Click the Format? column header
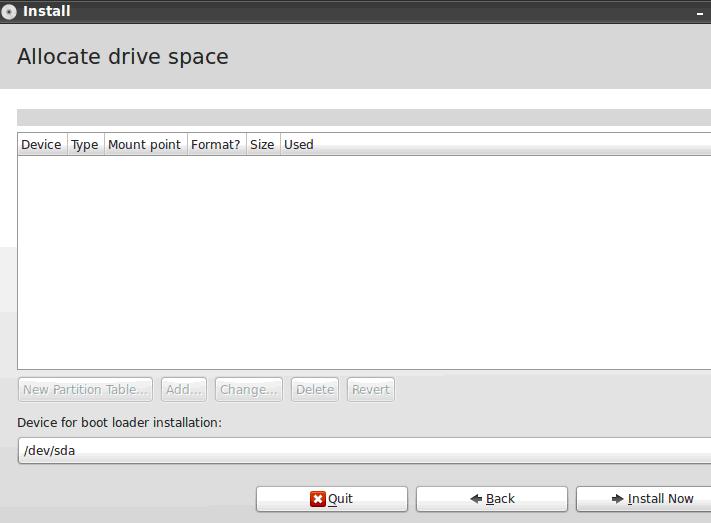 tap(215, 144)
